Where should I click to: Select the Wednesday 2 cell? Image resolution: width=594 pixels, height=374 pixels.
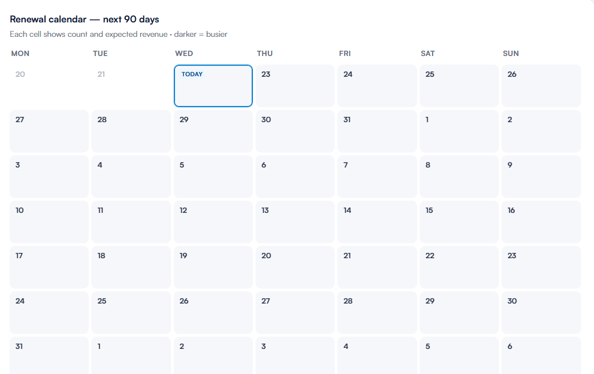pos(213,355)
